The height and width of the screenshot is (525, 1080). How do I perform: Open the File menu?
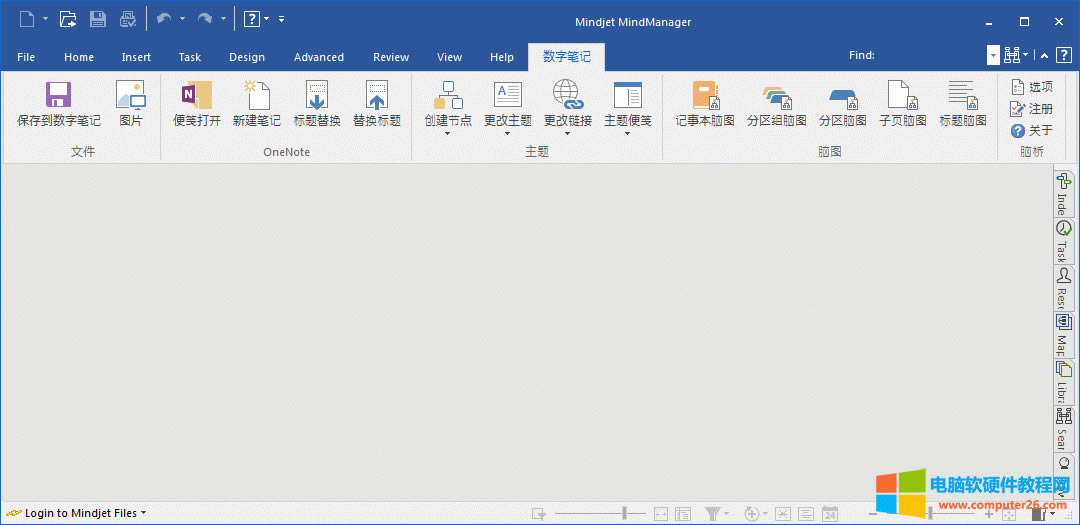click(x=26, y=57)
